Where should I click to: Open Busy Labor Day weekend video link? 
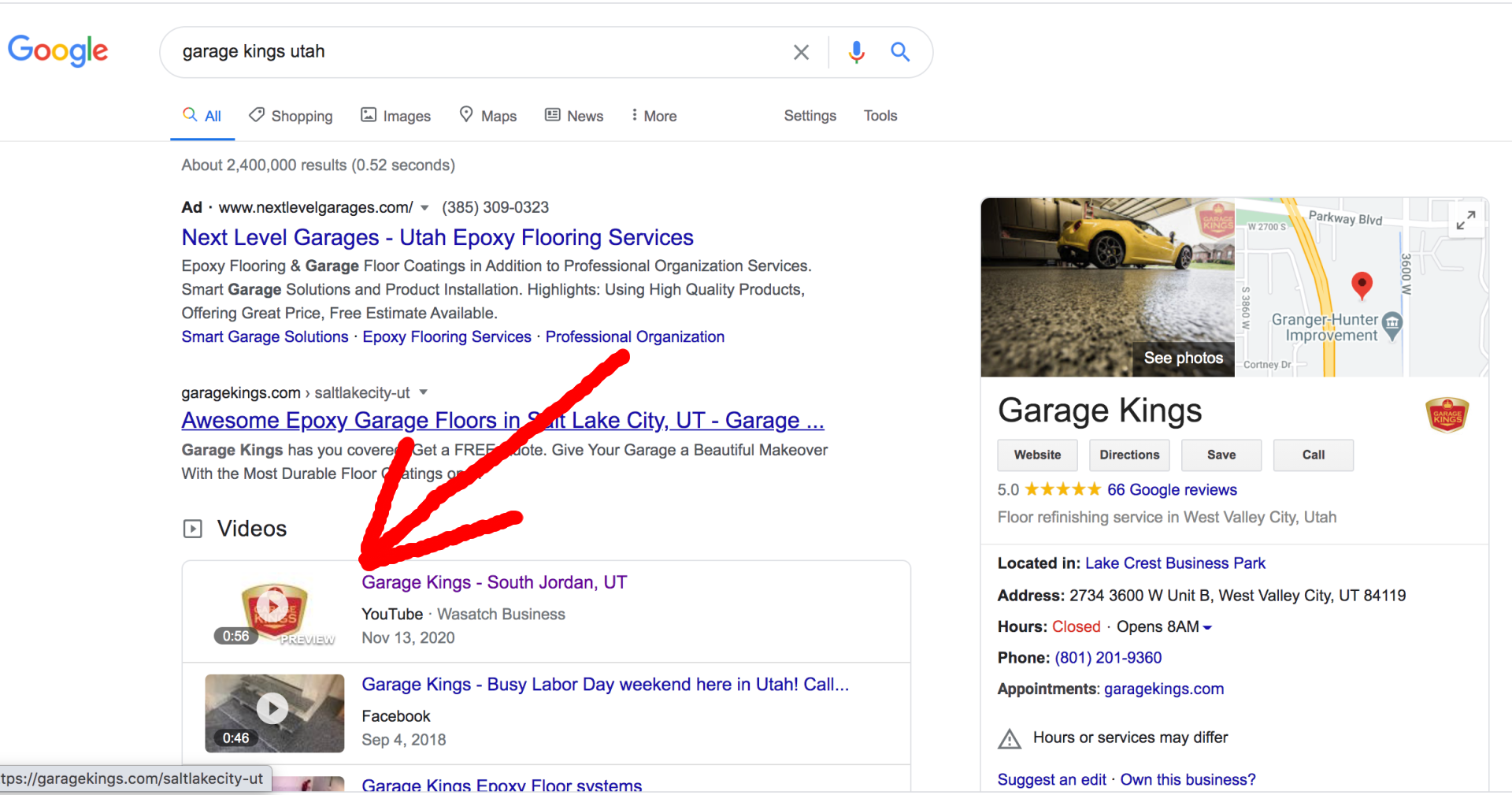pyautogui.click(x=605, y=685)
